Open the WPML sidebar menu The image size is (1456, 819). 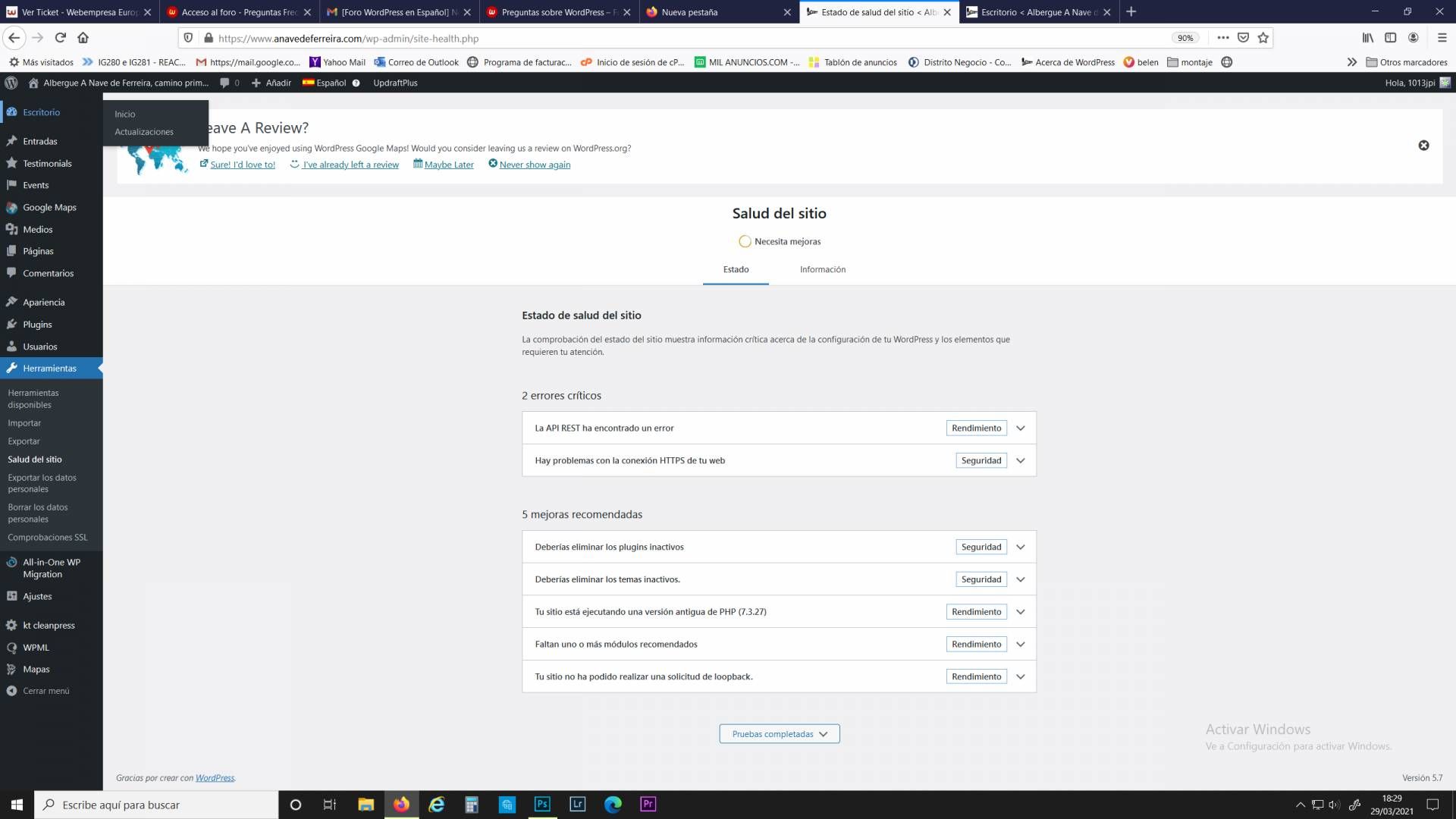[x=36, y=648]
